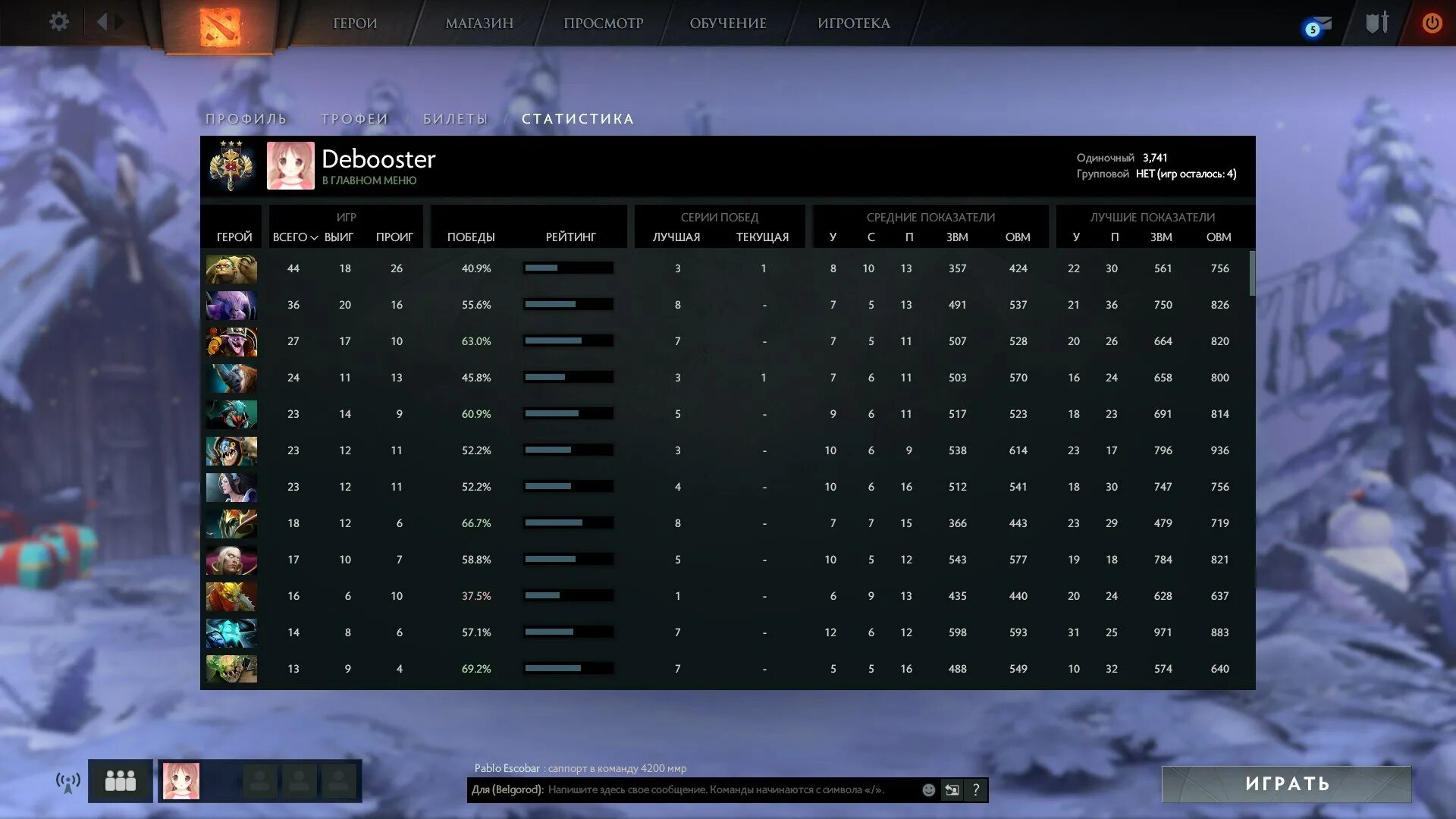Viewport: 1456px width, 819px height.
Task: Click best XPM value 936
Action: (x=1219, y=450)
